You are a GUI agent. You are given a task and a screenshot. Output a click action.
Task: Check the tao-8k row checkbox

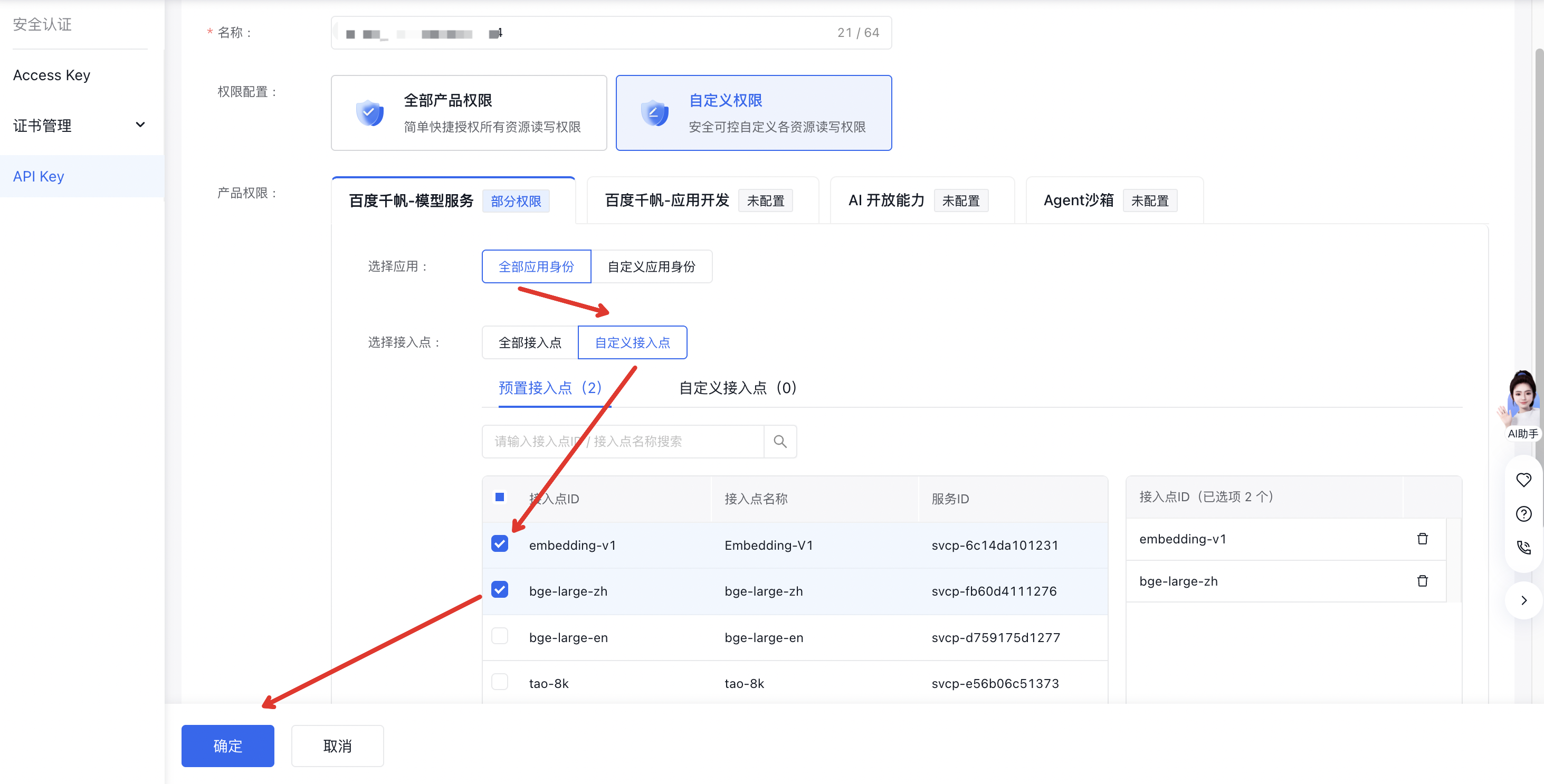pyautogui.click(x=499, y=682)
